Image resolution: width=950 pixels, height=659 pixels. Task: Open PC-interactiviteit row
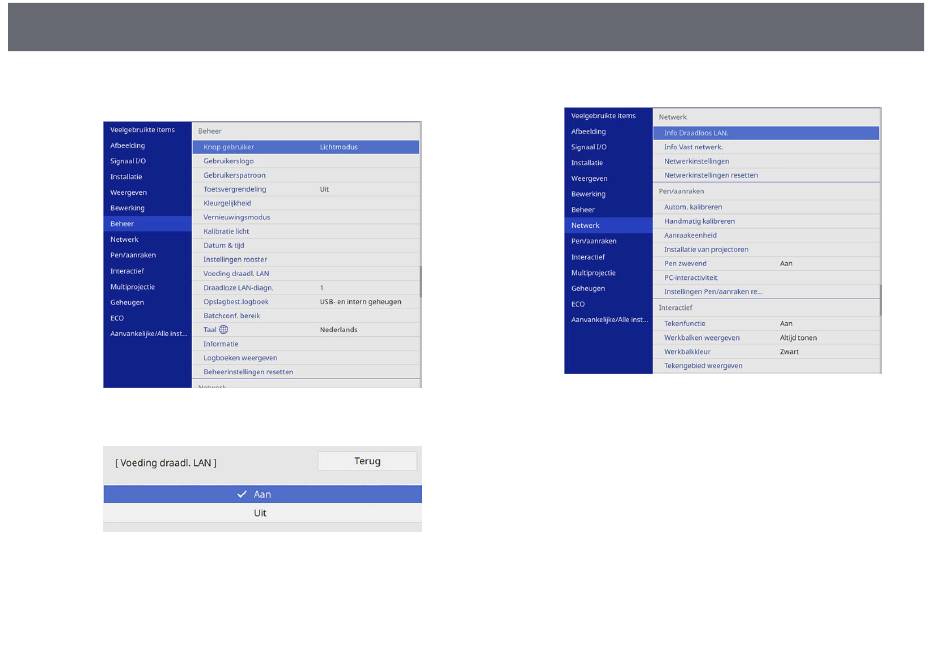[x=766, y=277]
